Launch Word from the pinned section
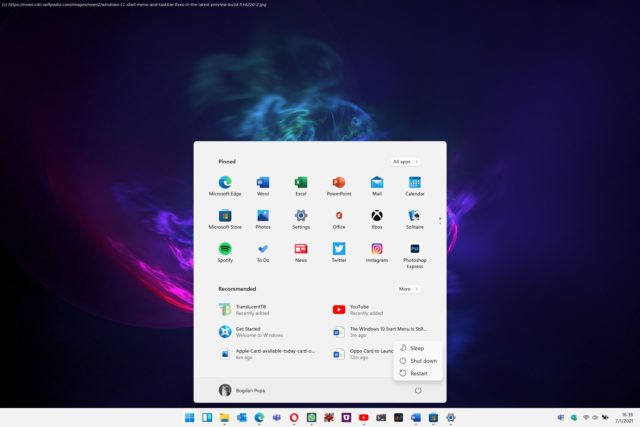Screen dimensions: 640x427 click(263, 186)
